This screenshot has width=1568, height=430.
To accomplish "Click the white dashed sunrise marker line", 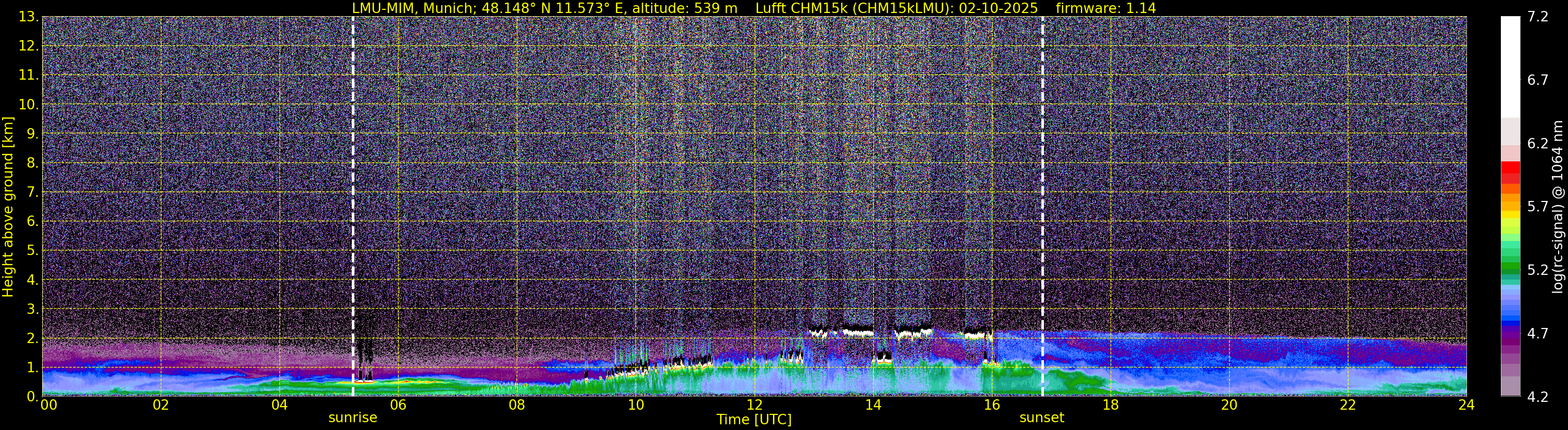I will point(352,206).
